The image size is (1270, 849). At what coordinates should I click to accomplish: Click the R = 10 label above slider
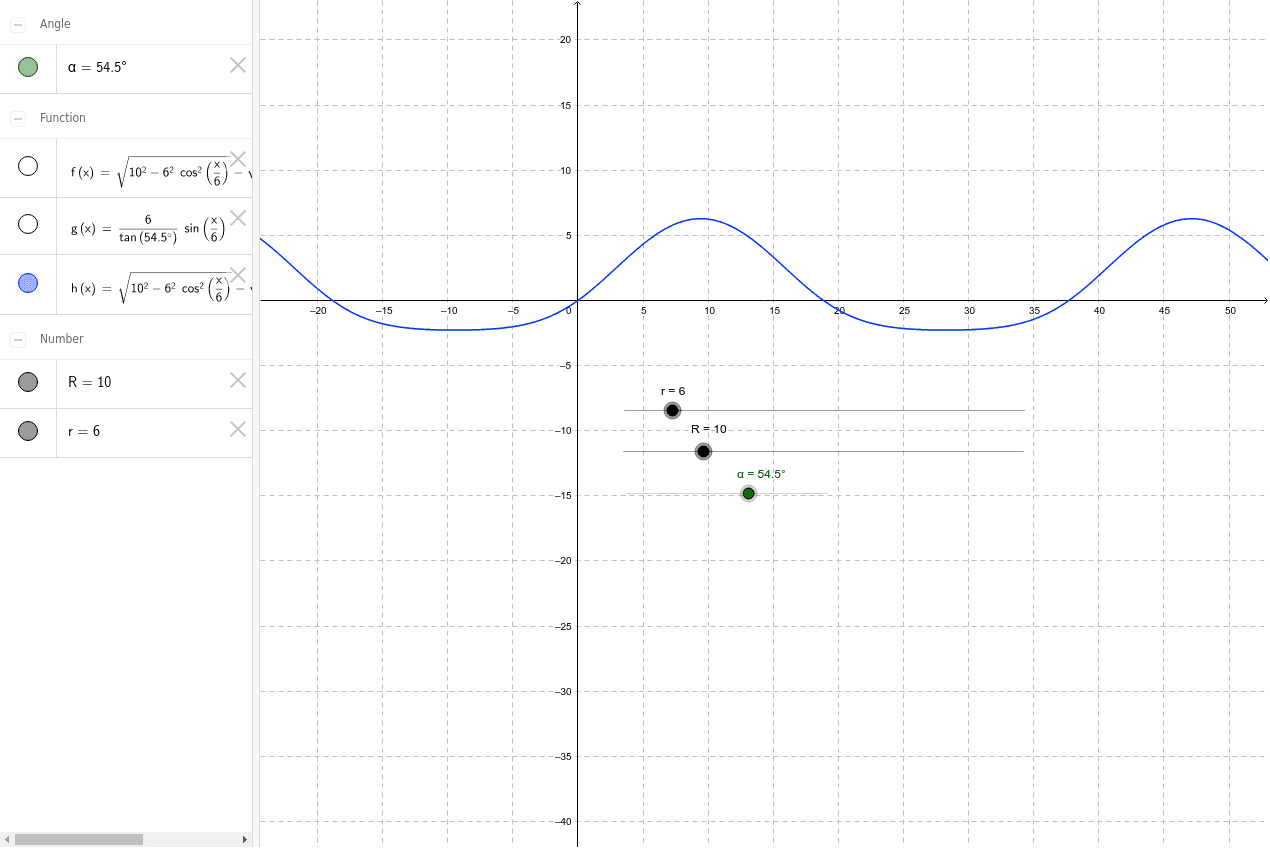point(709,429)
